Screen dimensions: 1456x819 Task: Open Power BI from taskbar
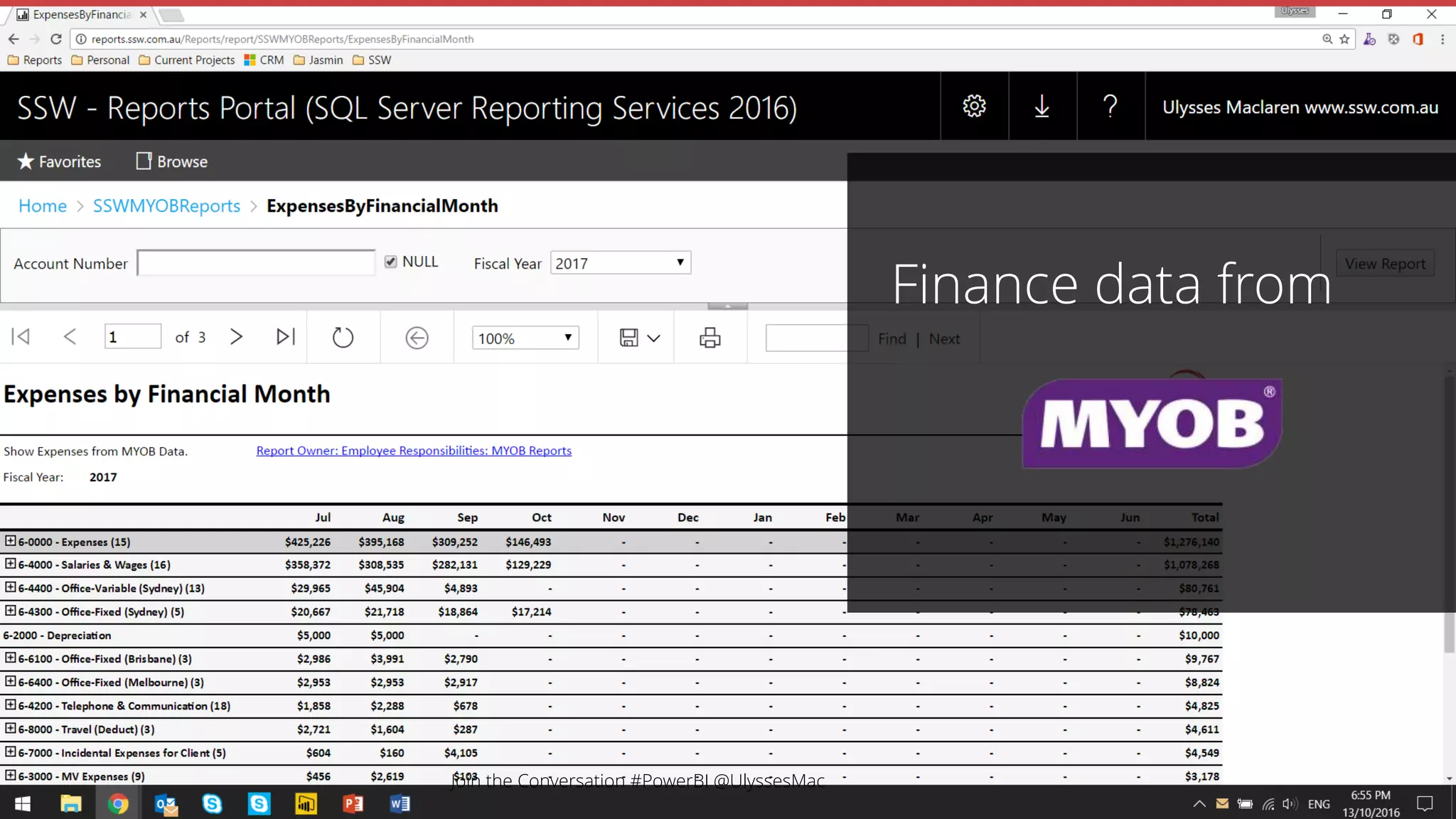click(306, 803)
